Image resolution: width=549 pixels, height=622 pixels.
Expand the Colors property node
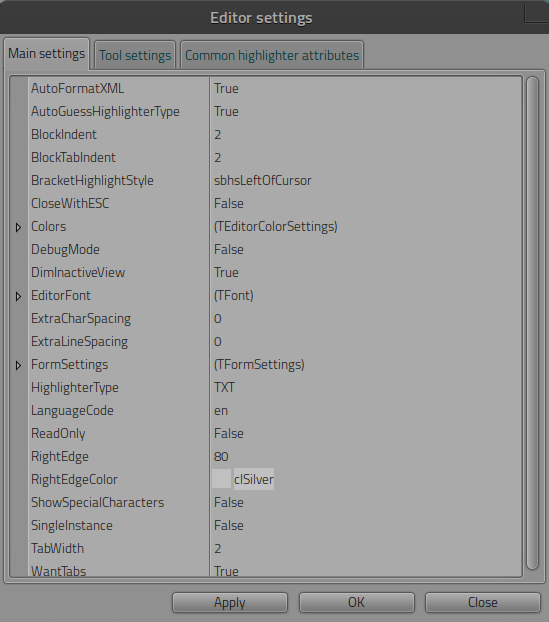click(18, 227)
